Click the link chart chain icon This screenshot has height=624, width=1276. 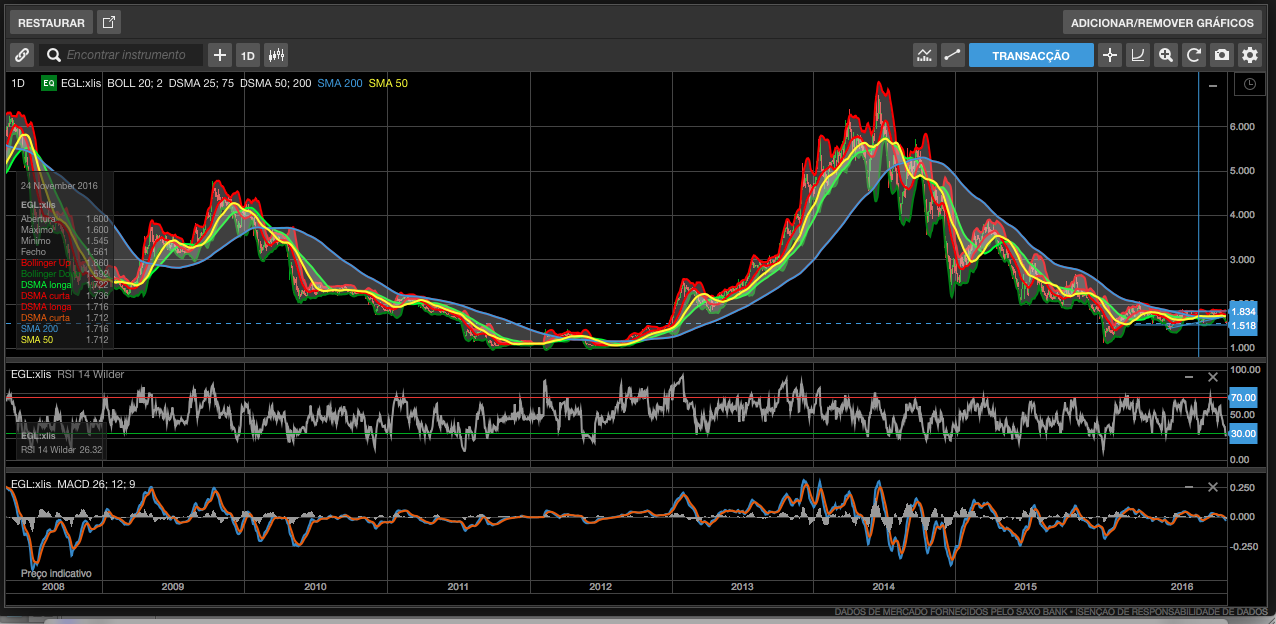22,55
